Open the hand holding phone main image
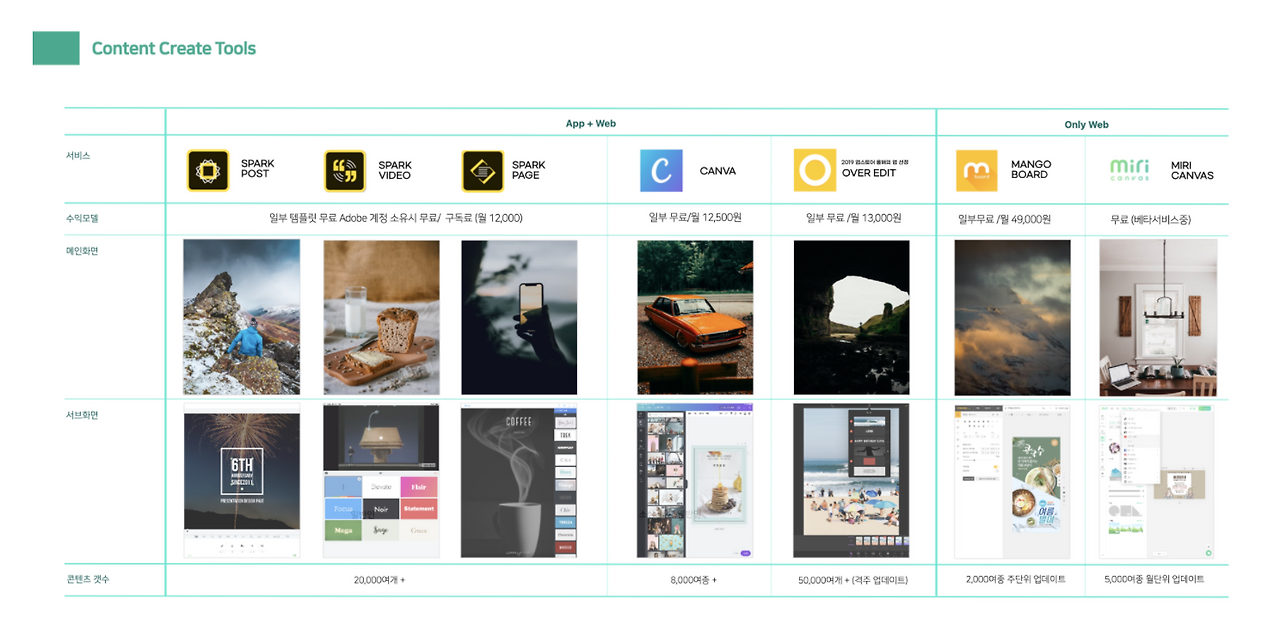The image size is (1280, 636). (519, 317)
